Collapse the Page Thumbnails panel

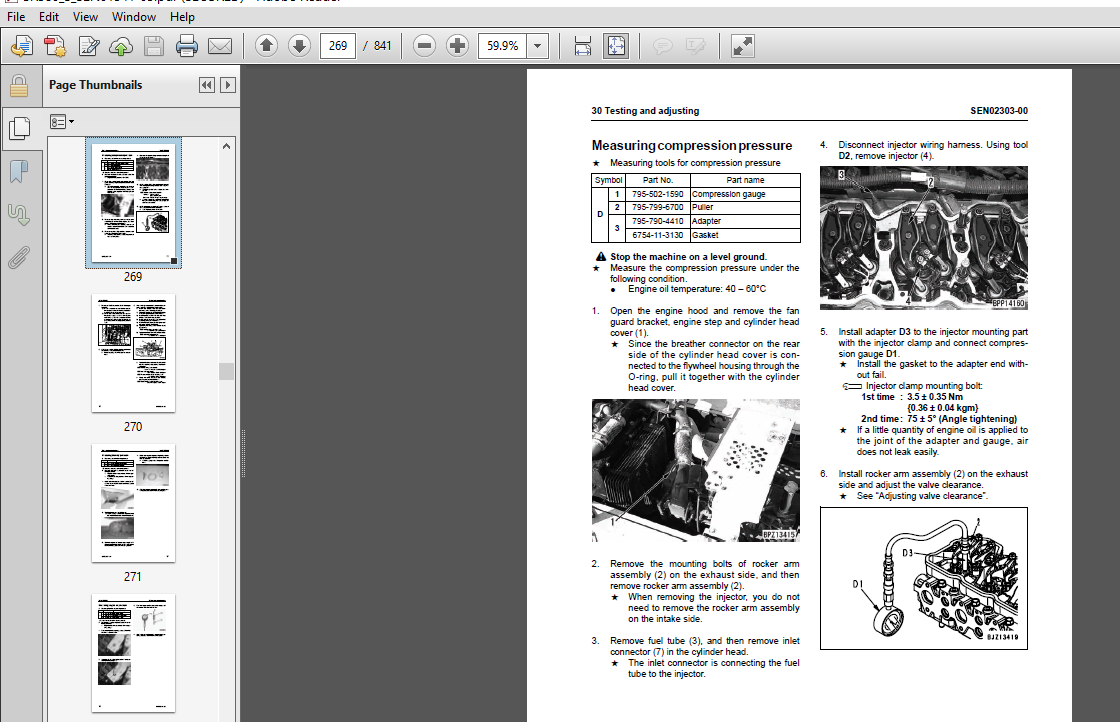pos(206,85)
